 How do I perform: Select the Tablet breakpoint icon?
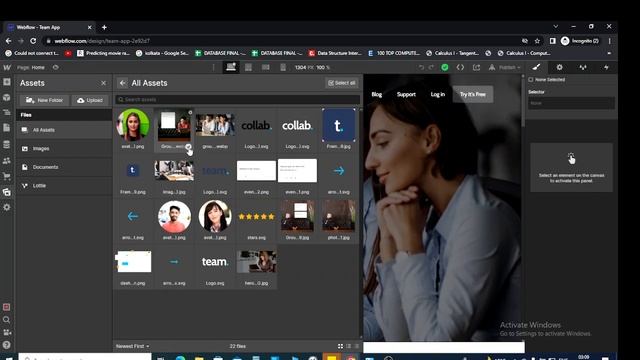tap(248, 67)
